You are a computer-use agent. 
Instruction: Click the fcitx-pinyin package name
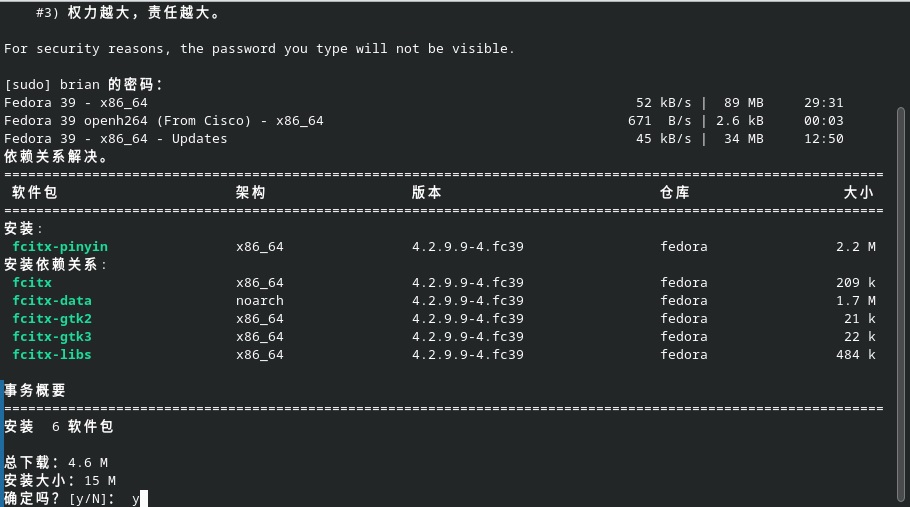[x=60, y=247]
